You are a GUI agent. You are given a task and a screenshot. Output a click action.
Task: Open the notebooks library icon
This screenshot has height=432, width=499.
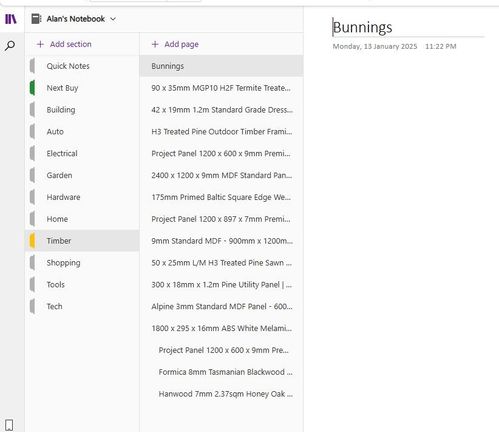(11, 19)
